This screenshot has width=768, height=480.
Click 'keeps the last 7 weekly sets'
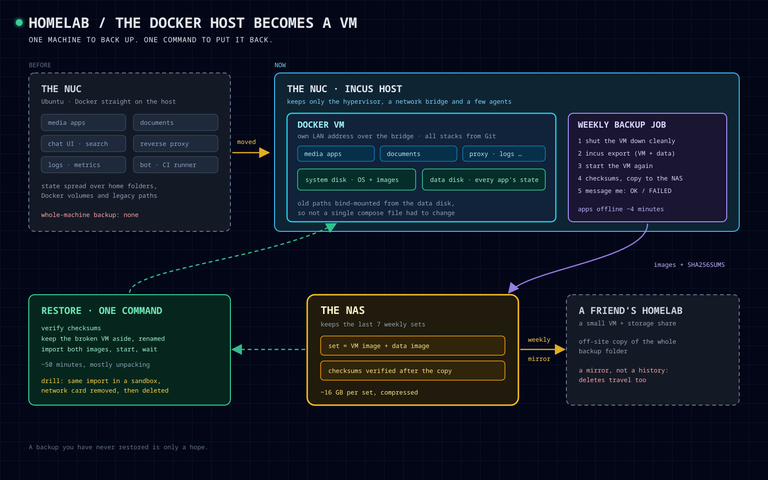(x=373, y=324)
